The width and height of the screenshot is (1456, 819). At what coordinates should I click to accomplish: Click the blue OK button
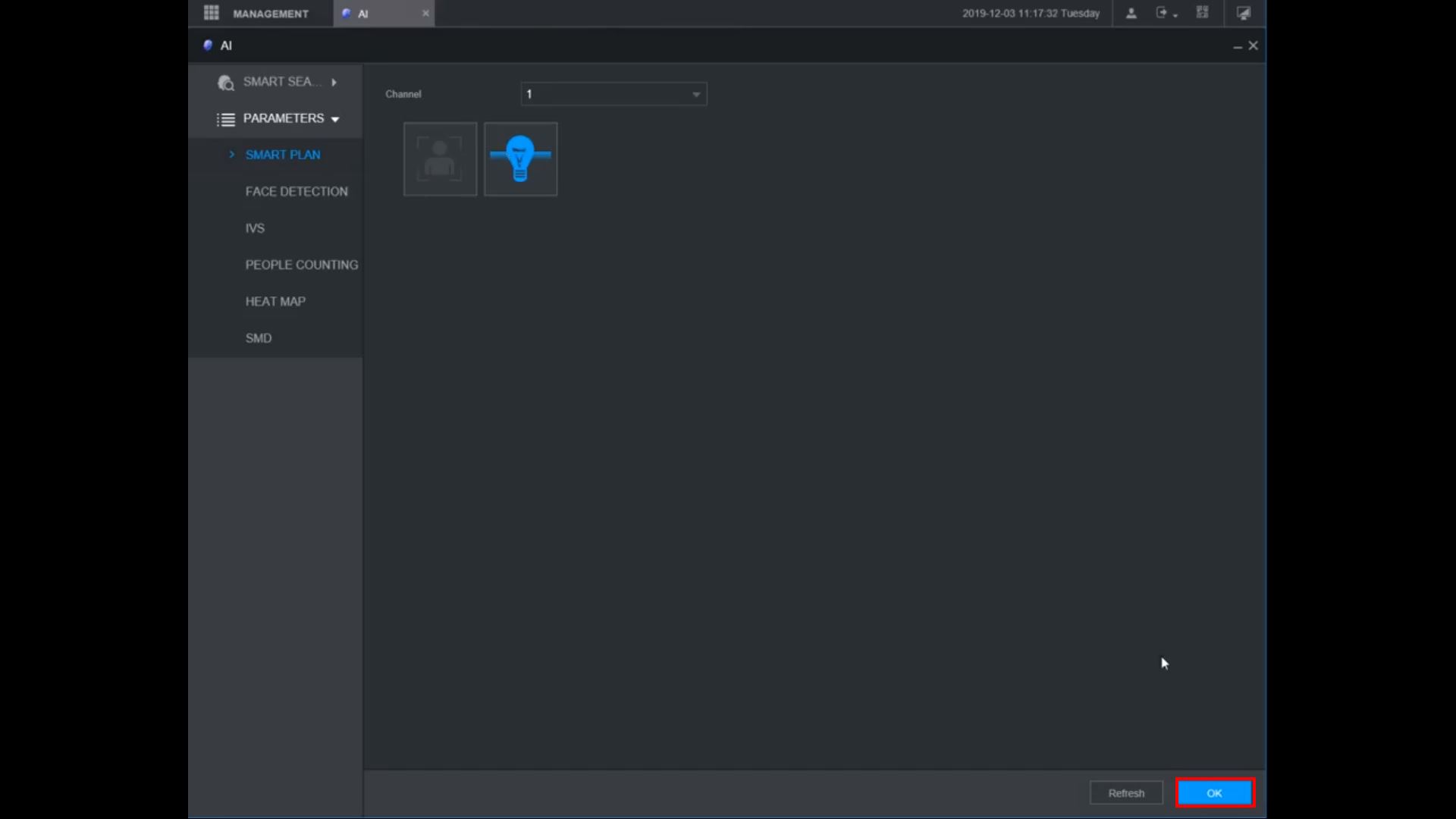coord(1214,793)
